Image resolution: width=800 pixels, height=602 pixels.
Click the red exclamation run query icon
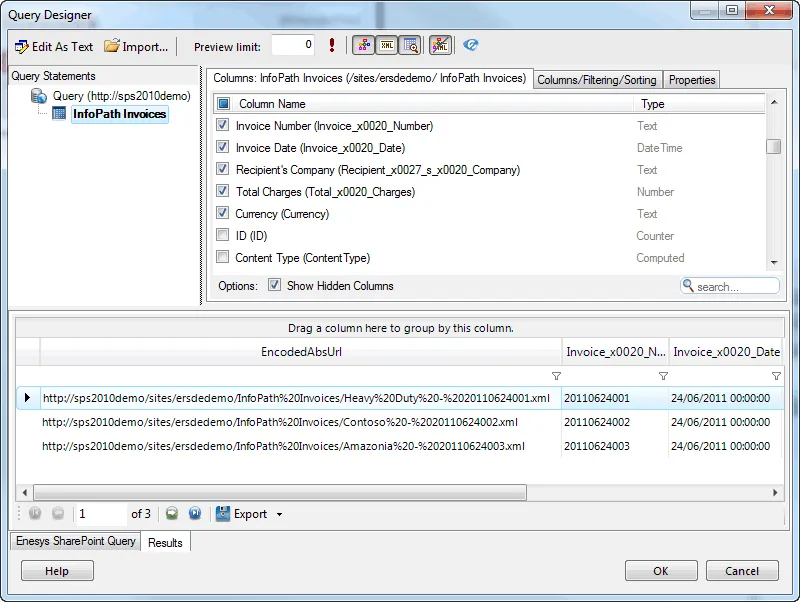(x=332, y=45)
